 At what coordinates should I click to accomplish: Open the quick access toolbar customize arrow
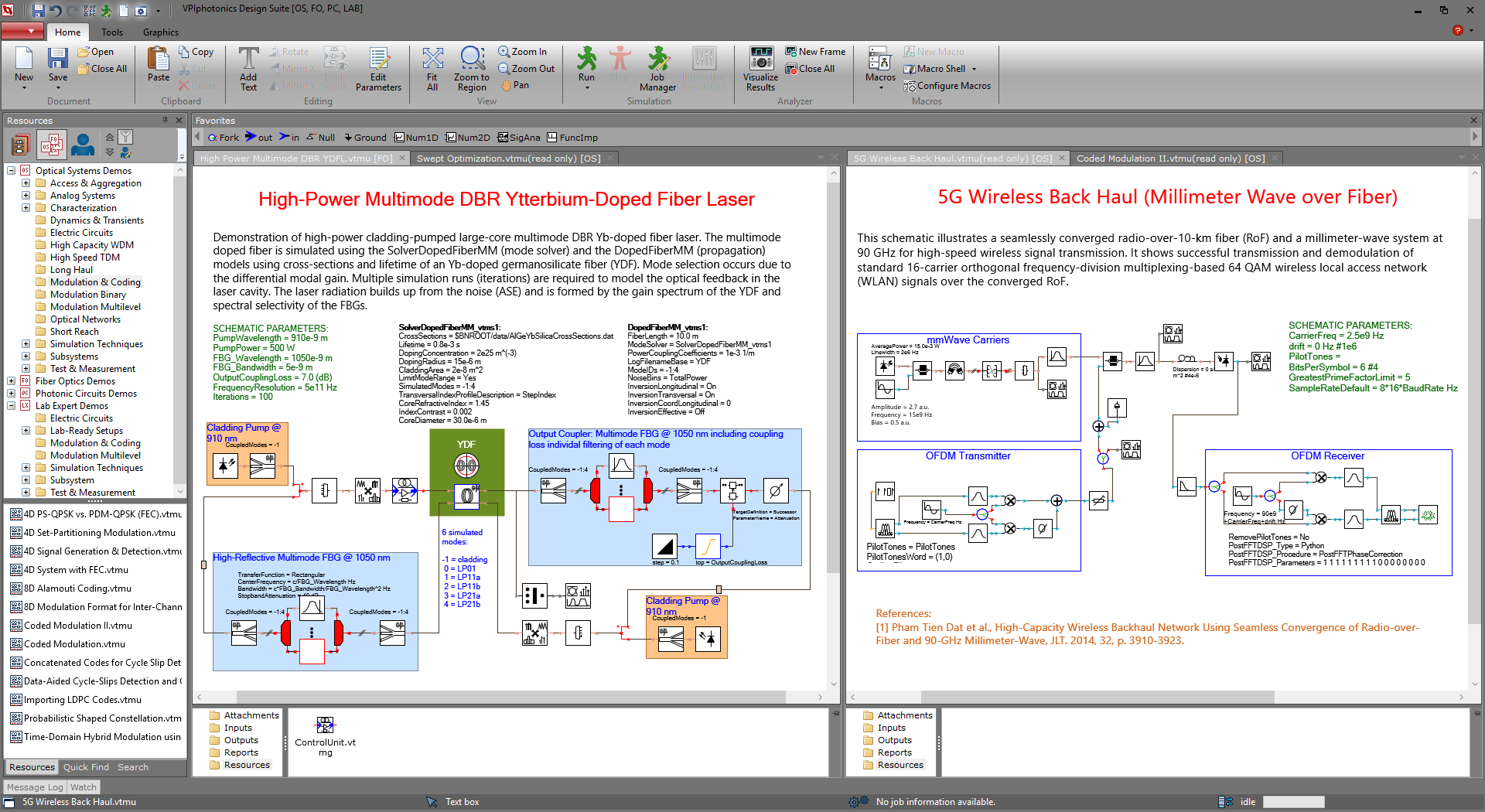click(x=159, y=11)
